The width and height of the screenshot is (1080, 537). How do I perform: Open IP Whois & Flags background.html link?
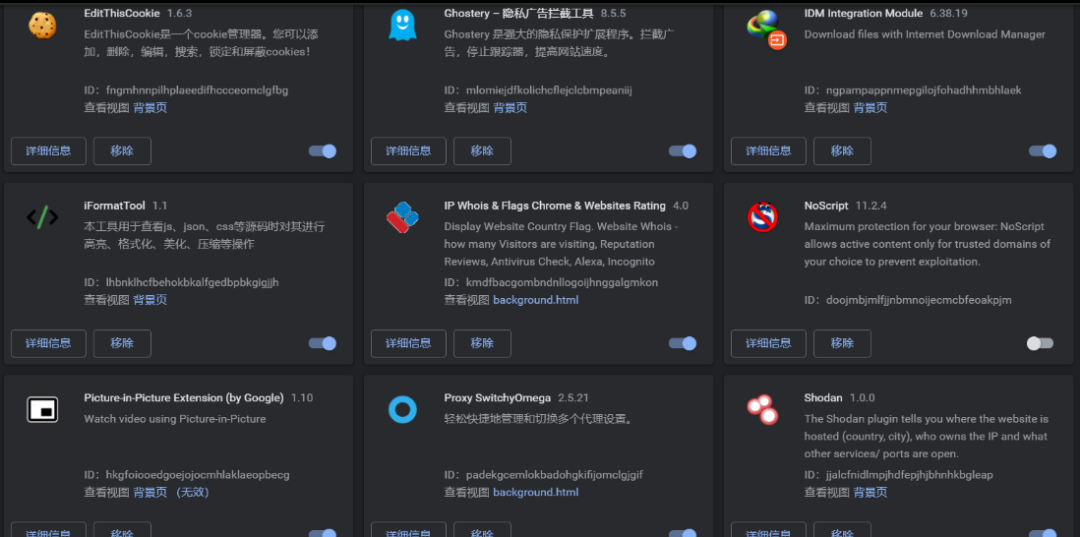click(x=536, y=299)
